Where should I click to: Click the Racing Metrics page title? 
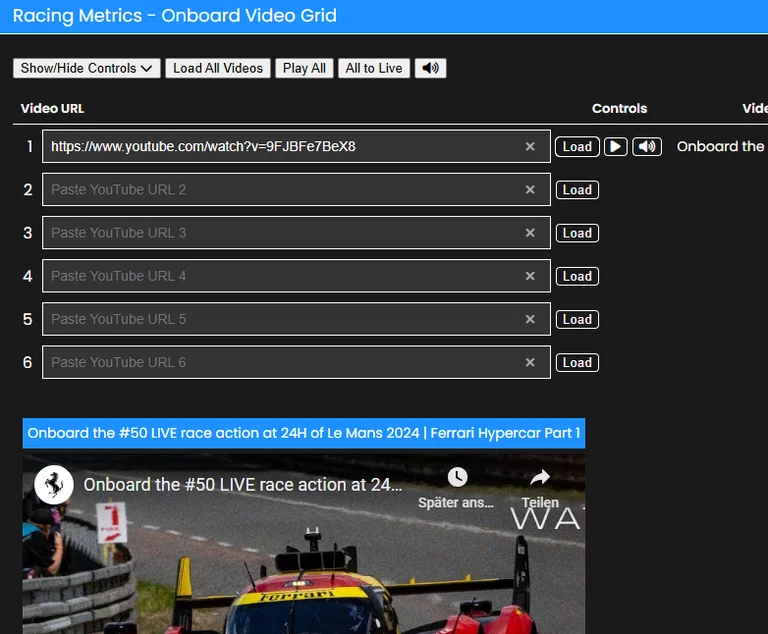click(174, 16)
